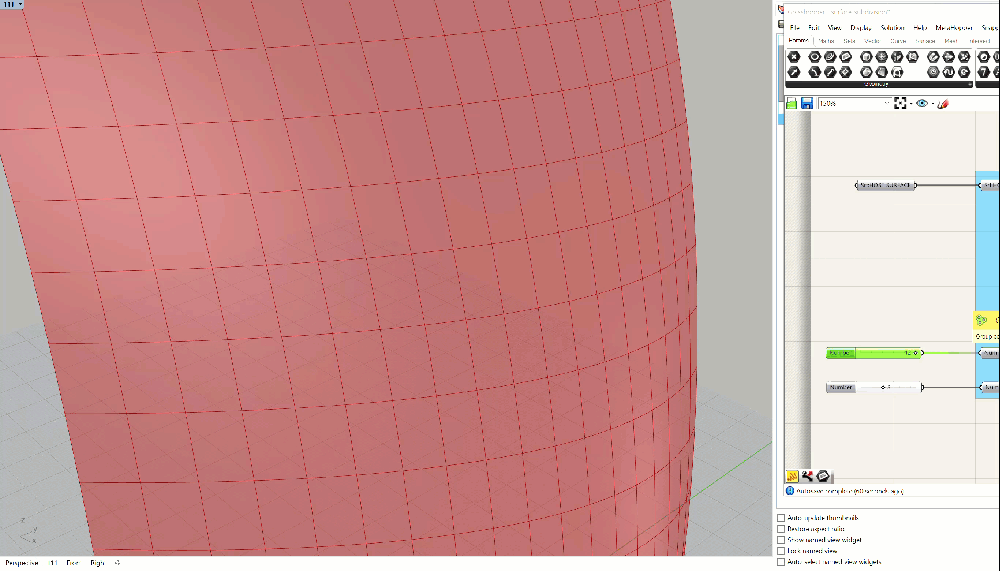The height and width of the screenshot is (571, 1000).
Task: Open the Solution menu
Action: point(892,27)
